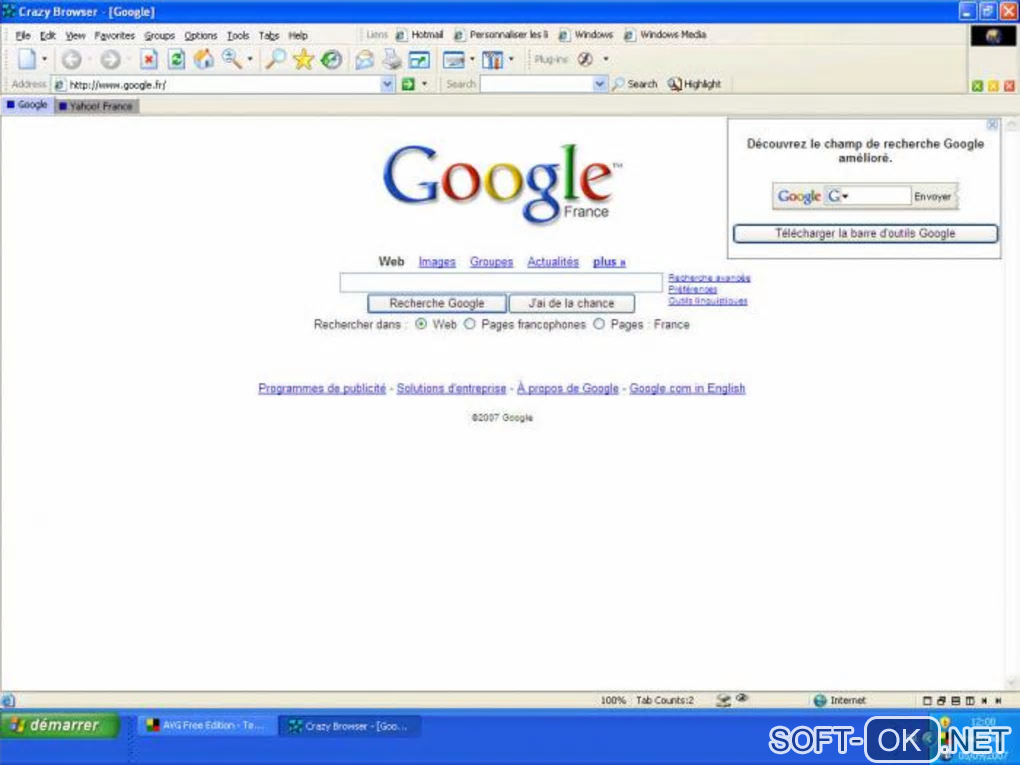Click Télécharger la barre d'outils Google
Screen dimensions: 1020x765
coord(865,234)
